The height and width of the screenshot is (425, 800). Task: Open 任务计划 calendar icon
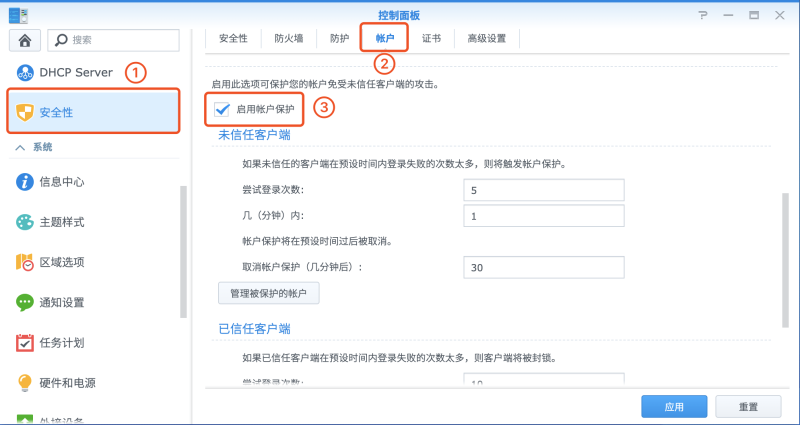[25, 343]
